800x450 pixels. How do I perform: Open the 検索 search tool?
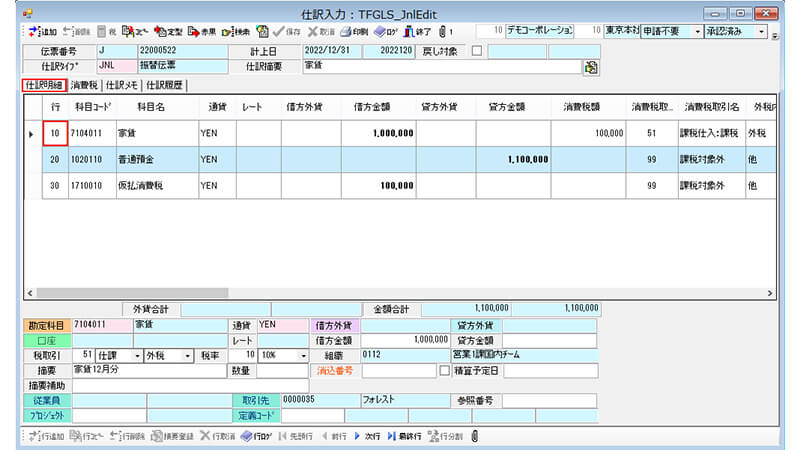pos(236,32)
